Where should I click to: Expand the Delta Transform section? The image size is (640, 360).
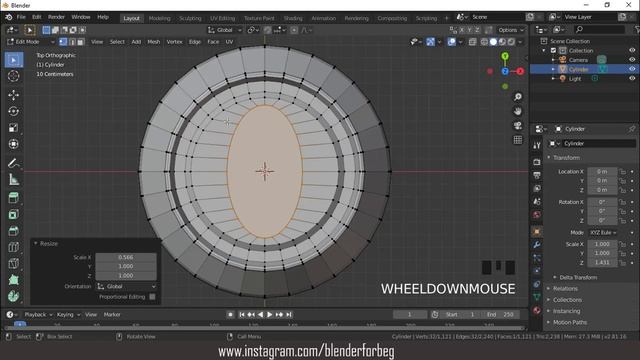click(578, 278)
